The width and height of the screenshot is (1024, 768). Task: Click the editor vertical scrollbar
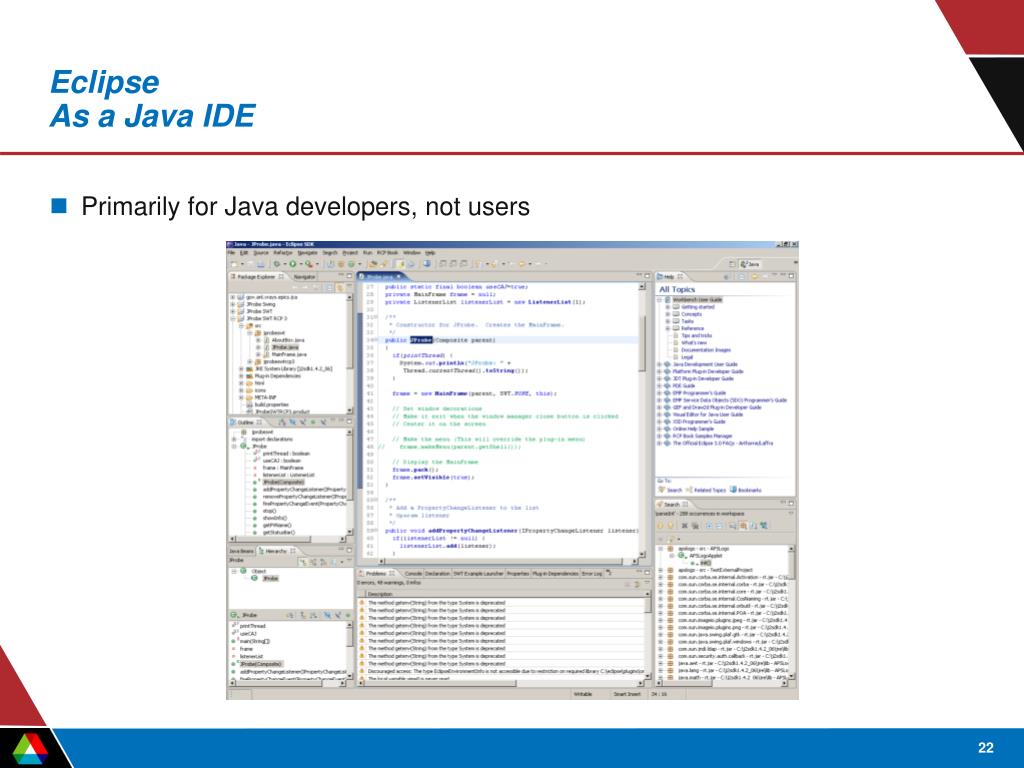(x=641, y=421)
